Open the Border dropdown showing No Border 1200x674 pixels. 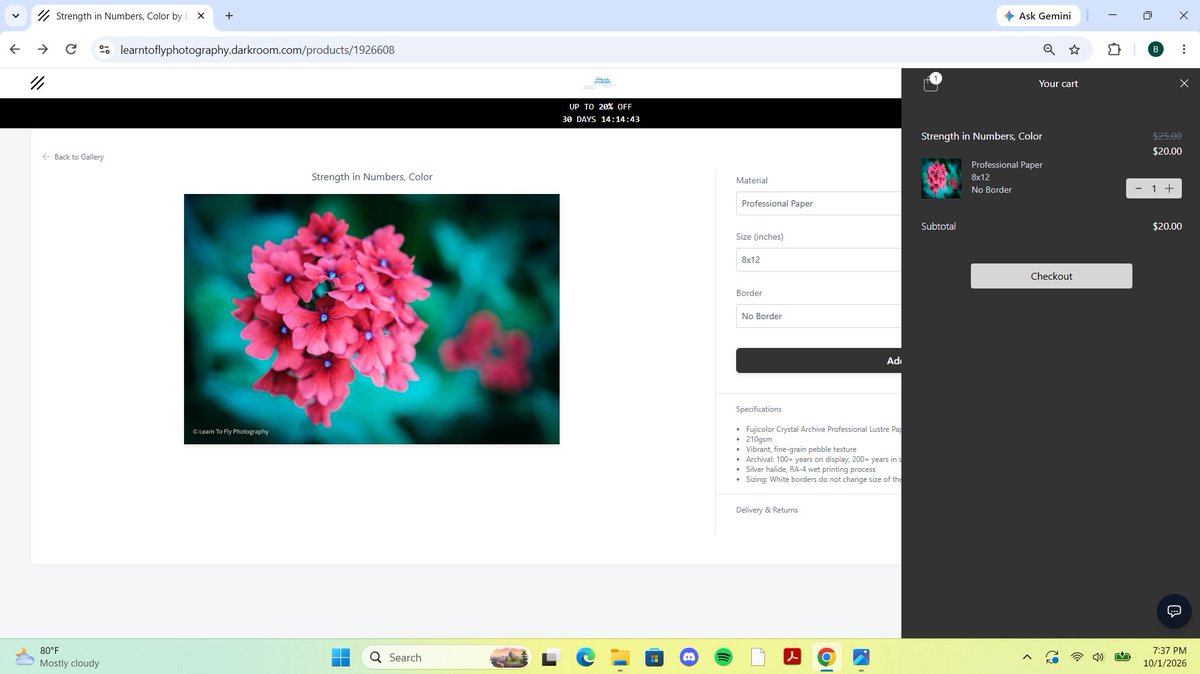[818, 316]
